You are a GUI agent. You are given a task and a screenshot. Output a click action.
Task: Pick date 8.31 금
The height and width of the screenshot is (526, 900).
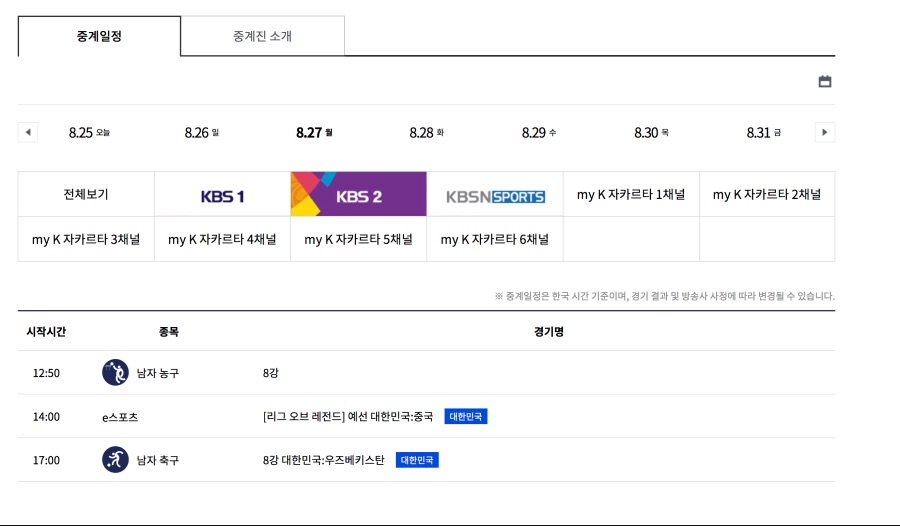coord(764,132)
